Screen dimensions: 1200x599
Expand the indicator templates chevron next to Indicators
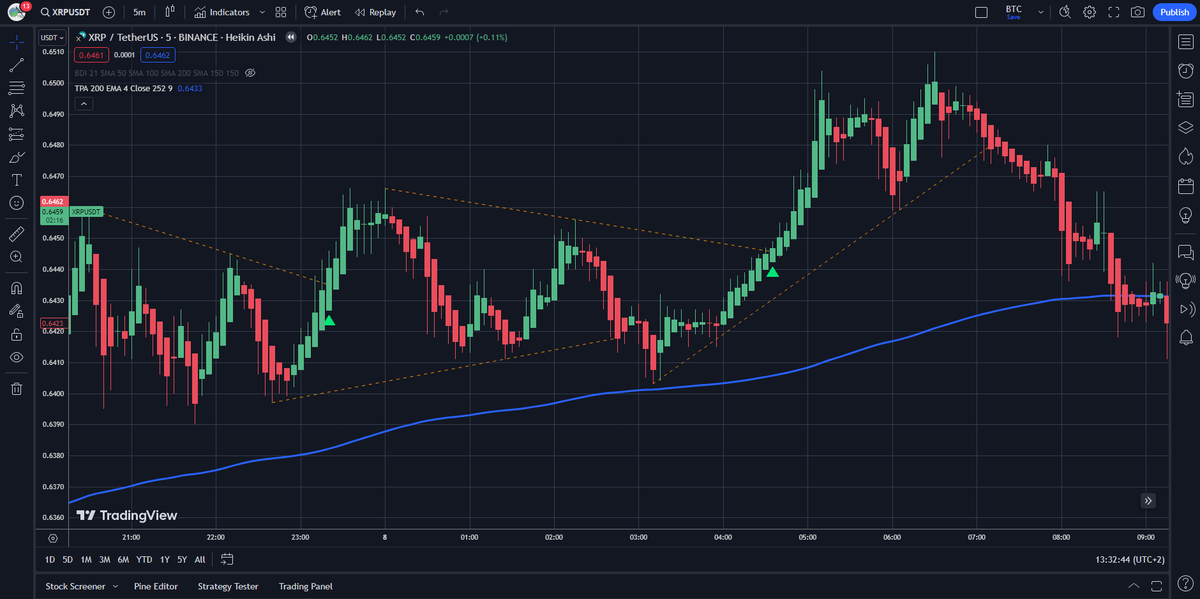click(x=262, y=12)
